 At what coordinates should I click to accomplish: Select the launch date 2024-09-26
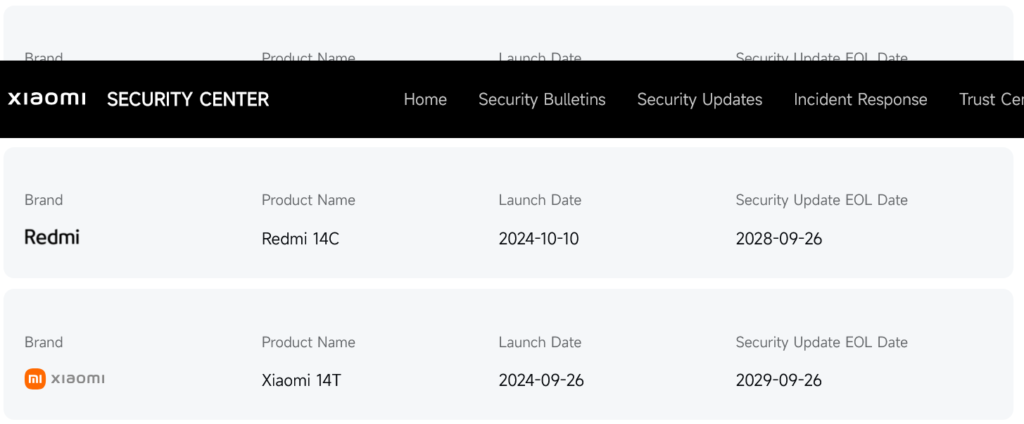coord(541,380)
